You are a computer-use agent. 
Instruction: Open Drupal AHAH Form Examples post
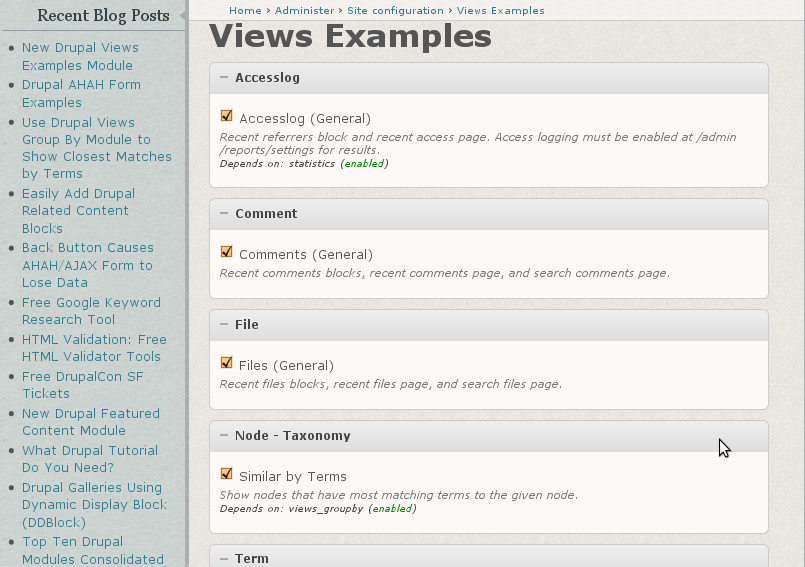(x=81, y=93)
